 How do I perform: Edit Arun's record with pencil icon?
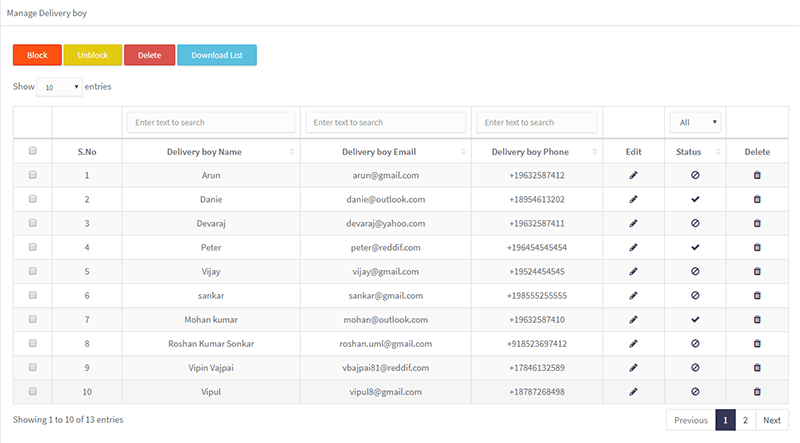[x=633, y=175]
